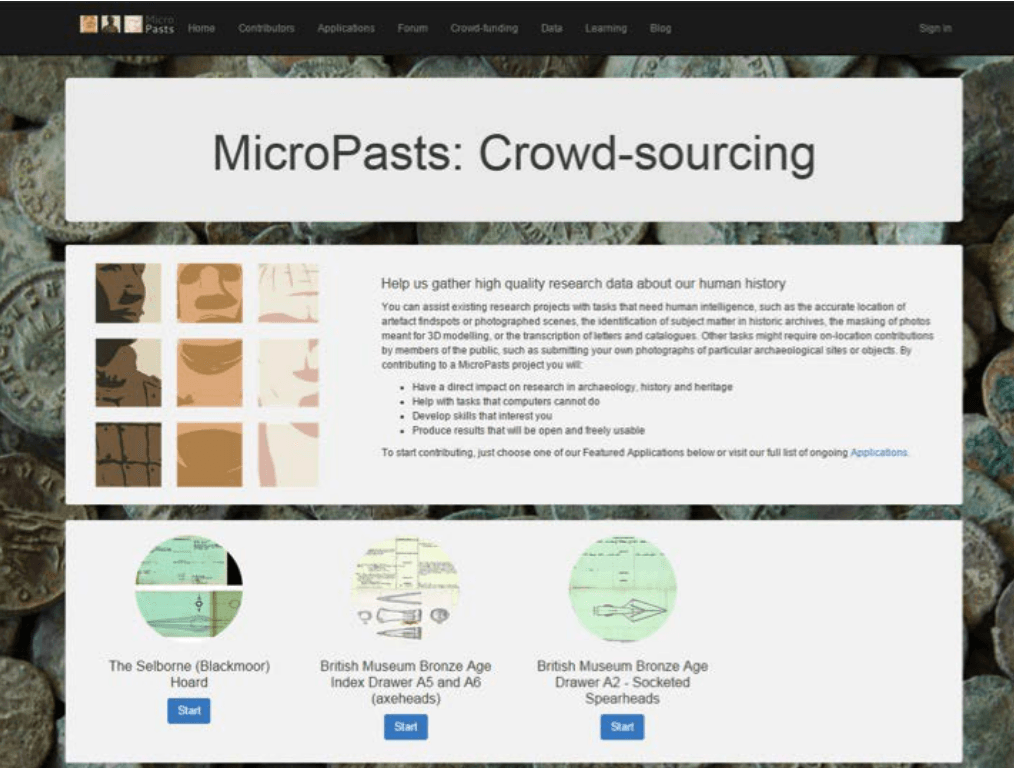Go to Applications in the navbar
1014x768 pixels.
coord(346,28)
